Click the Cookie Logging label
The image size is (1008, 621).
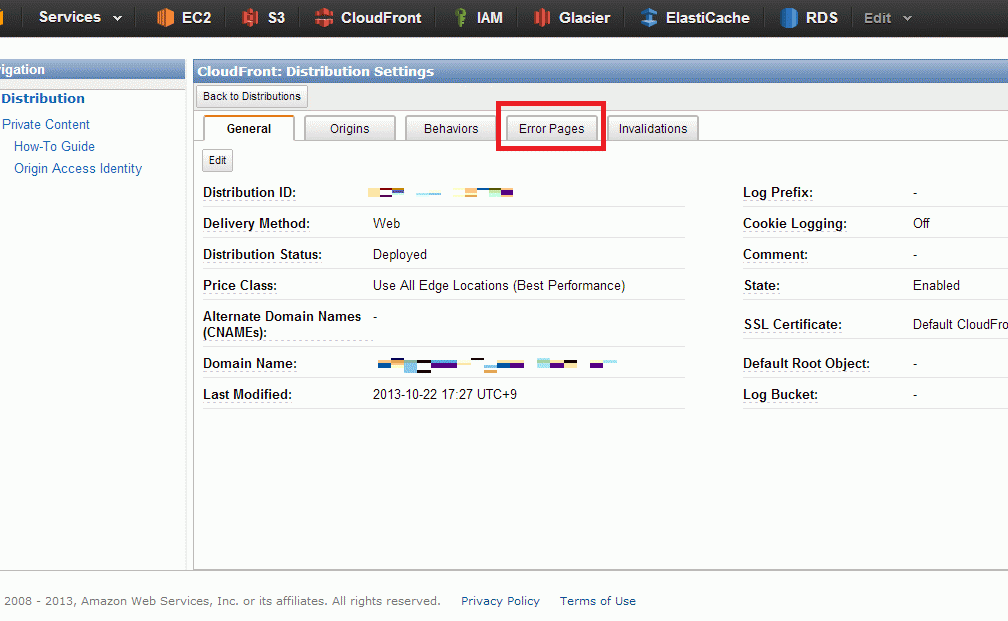click(x=795, y=223)
